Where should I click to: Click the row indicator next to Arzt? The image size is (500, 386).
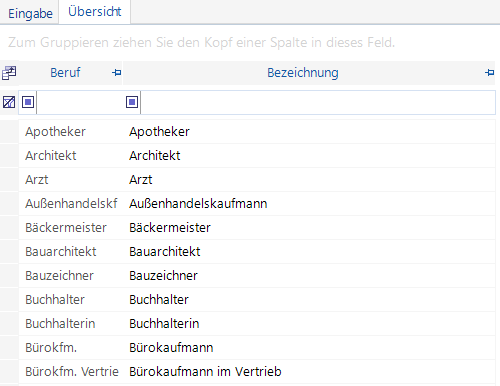pos(9,180)
